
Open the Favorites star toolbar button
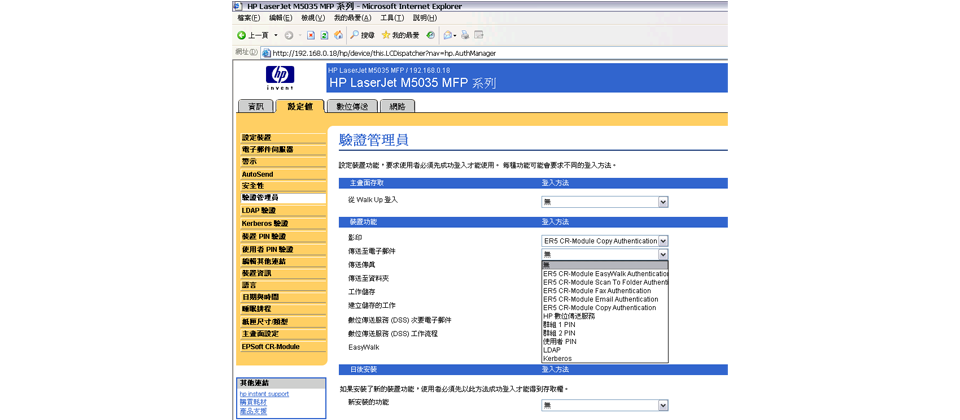(x=400, y=36)
